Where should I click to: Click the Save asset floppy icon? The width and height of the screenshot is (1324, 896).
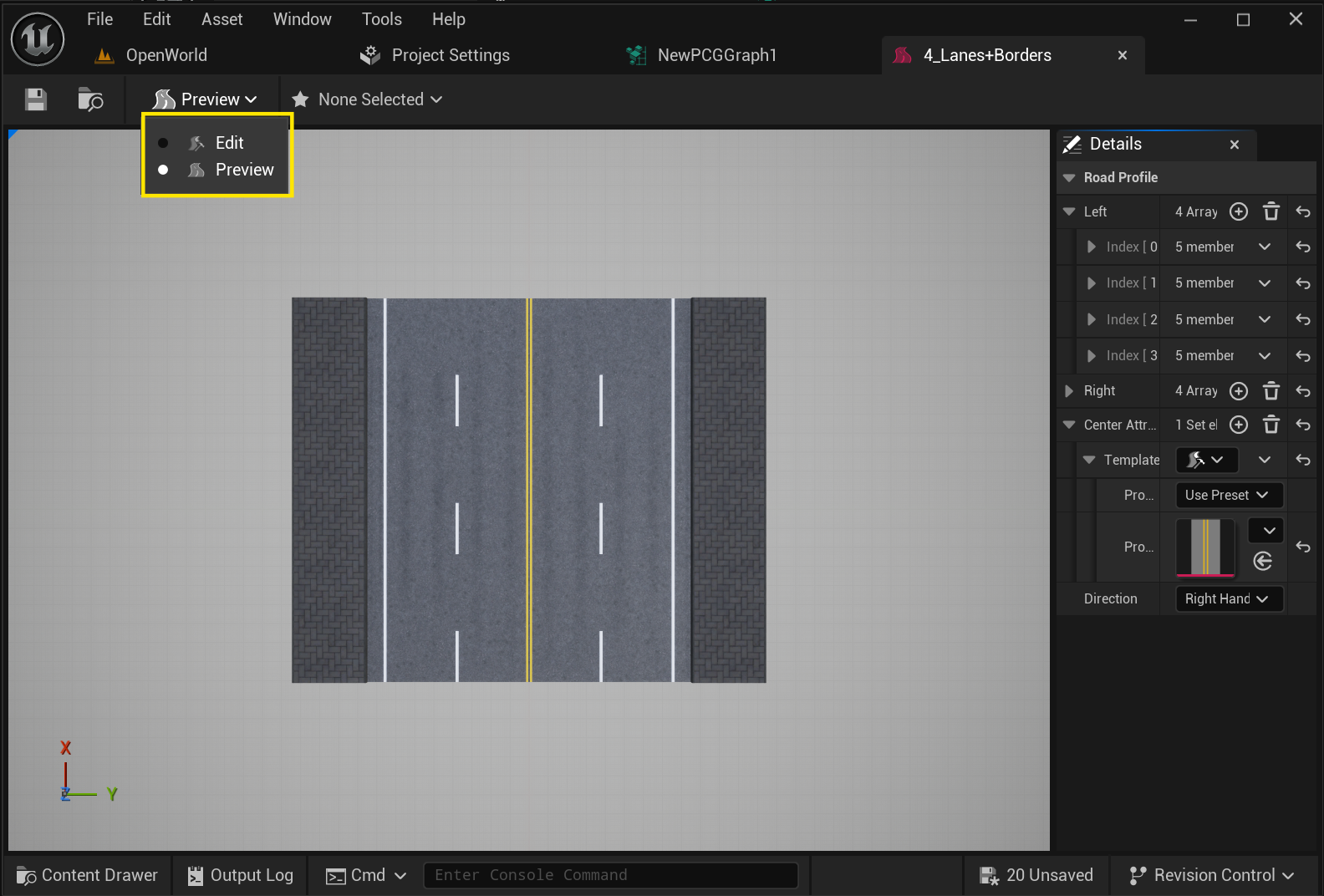pos(36,99)
